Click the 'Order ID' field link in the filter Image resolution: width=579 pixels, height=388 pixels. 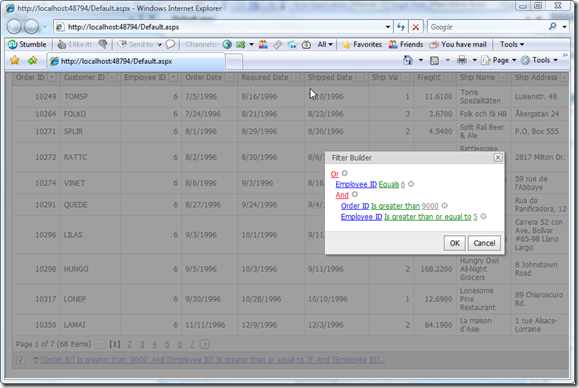tap(355, 206)
